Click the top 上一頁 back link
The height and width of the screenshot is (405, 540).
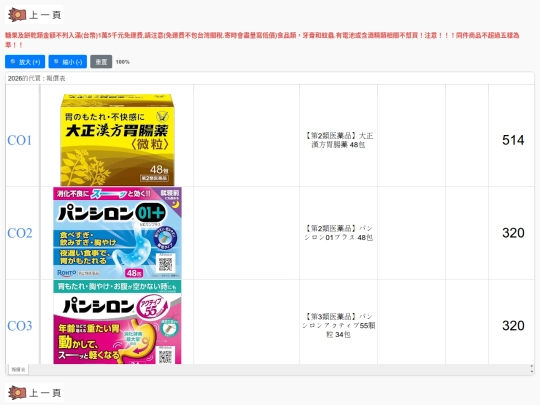point(34,15)
